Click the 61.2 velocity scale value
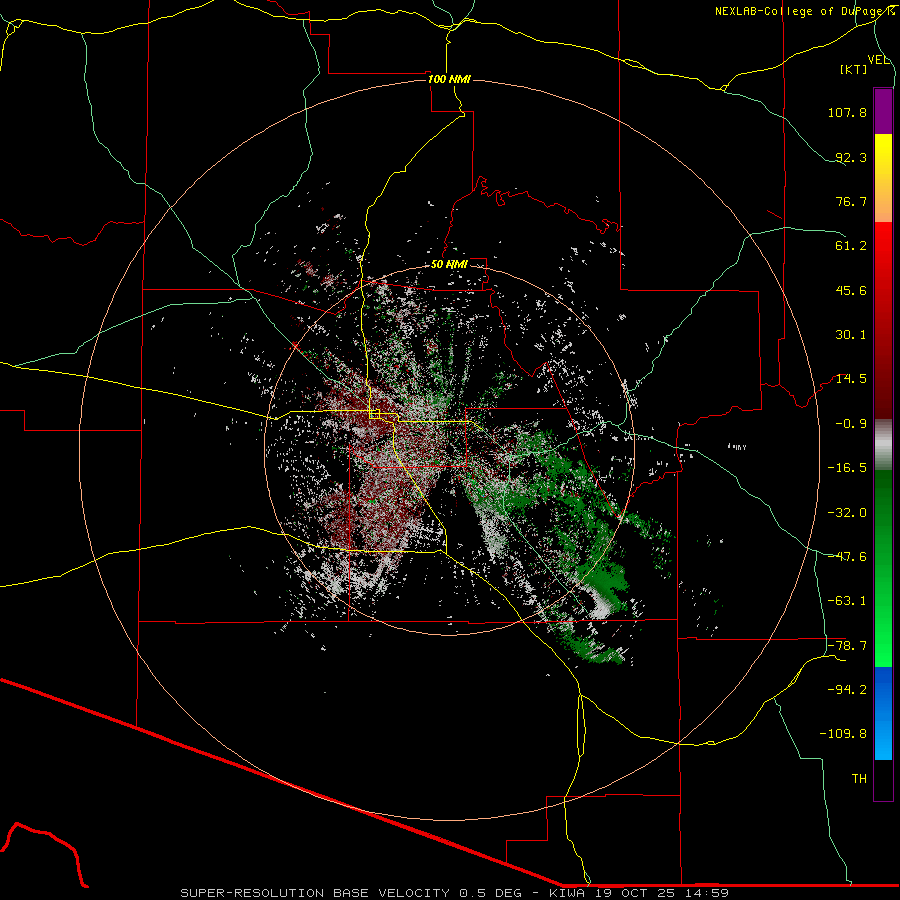The image size is (900, 900). pyautogui.click(x=851, y=246)
